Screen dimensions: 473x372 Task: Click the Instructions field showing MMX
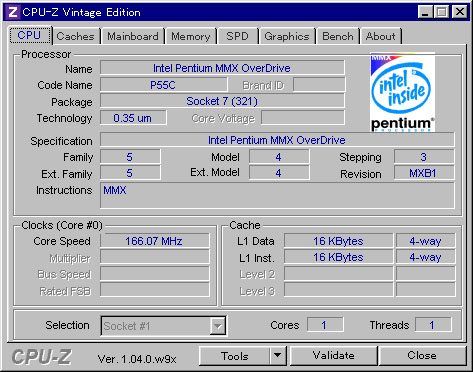pos(277,196)
